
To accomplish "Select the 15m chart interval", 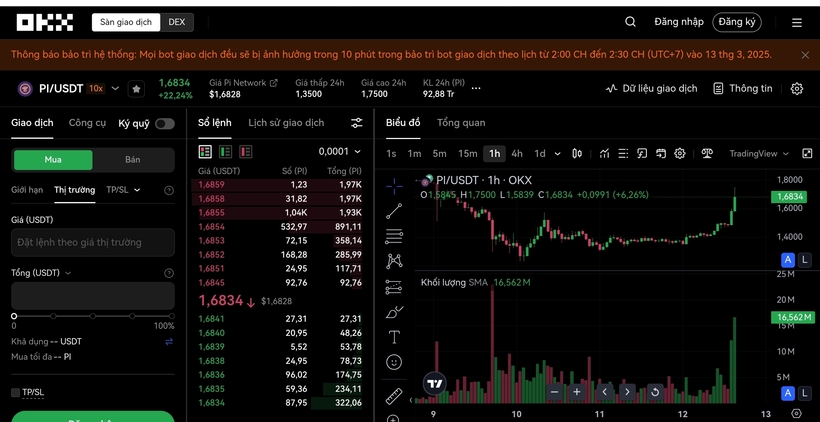I will (468, 154).
